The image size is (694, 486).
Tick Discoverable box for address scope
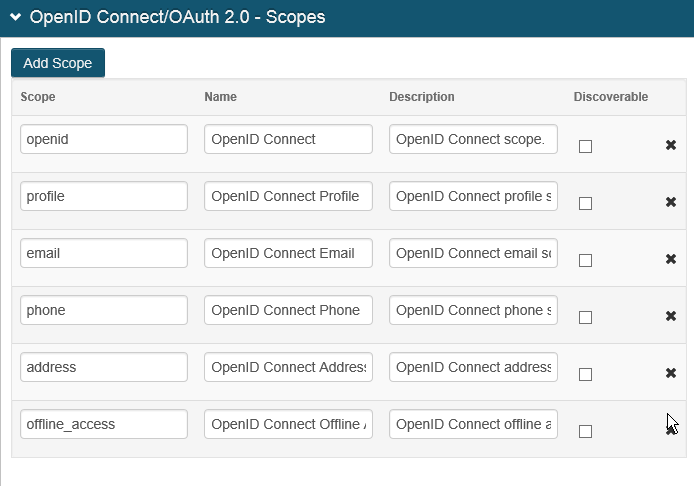(586, 374)
